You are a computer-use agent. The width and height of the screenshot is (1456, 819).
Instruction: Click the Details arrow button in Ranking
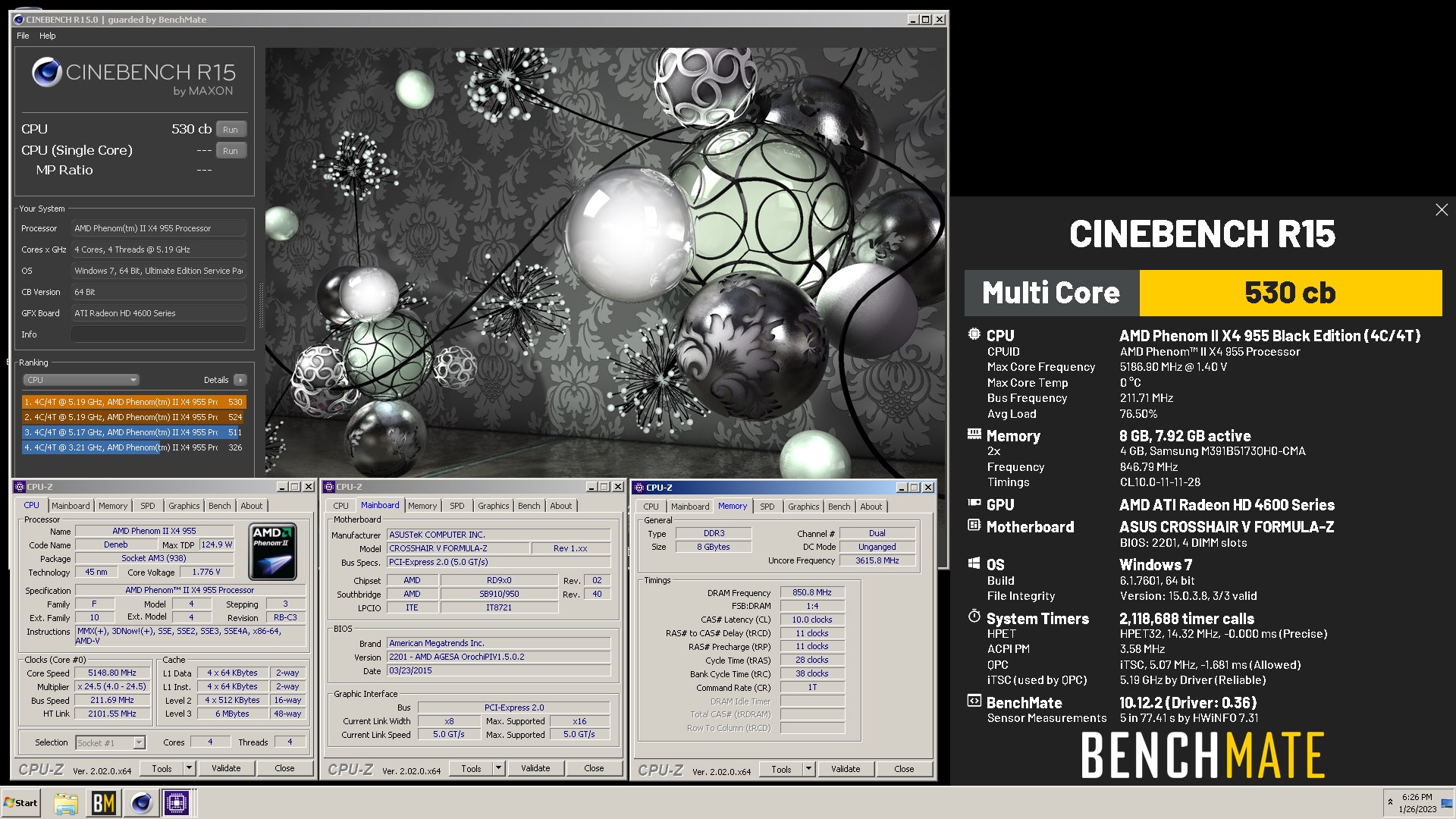(x=240, y=380)
